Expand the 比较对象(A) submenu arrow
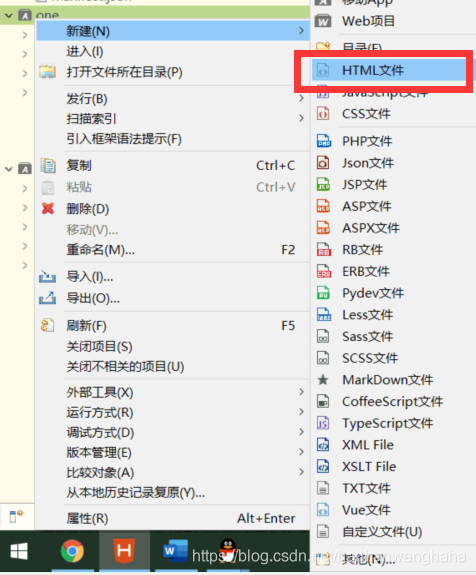 tap(301, 472)
